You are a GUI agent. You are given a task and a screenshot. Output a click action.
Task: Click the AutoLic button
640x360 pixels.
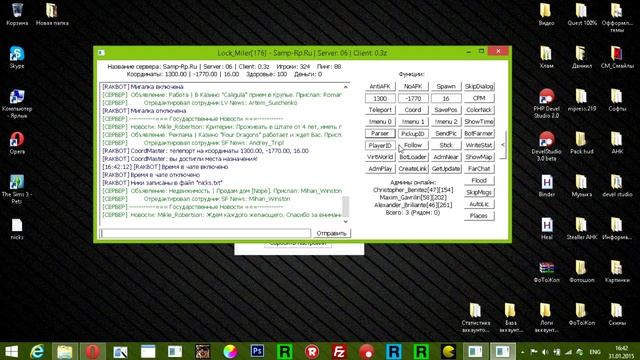[x=479, y=204]
